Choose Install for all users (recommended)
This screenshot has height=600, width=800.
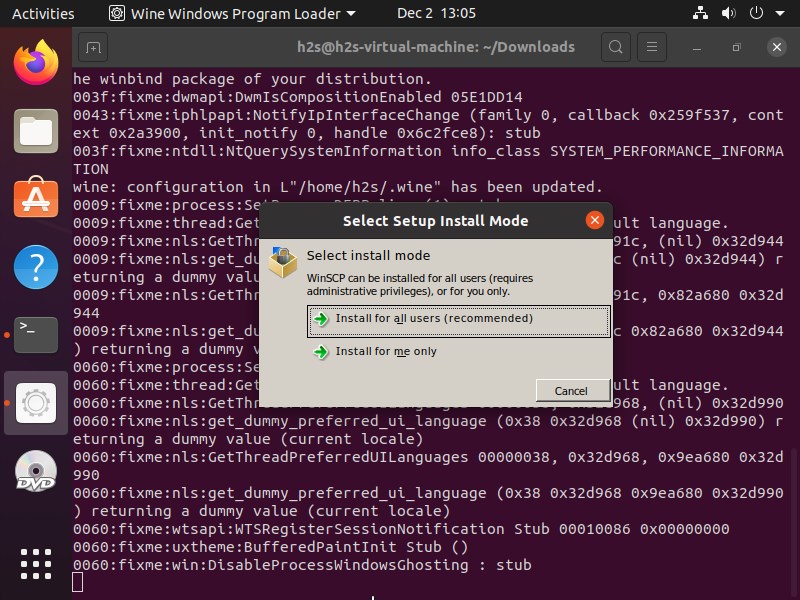(x=458, y=321)
